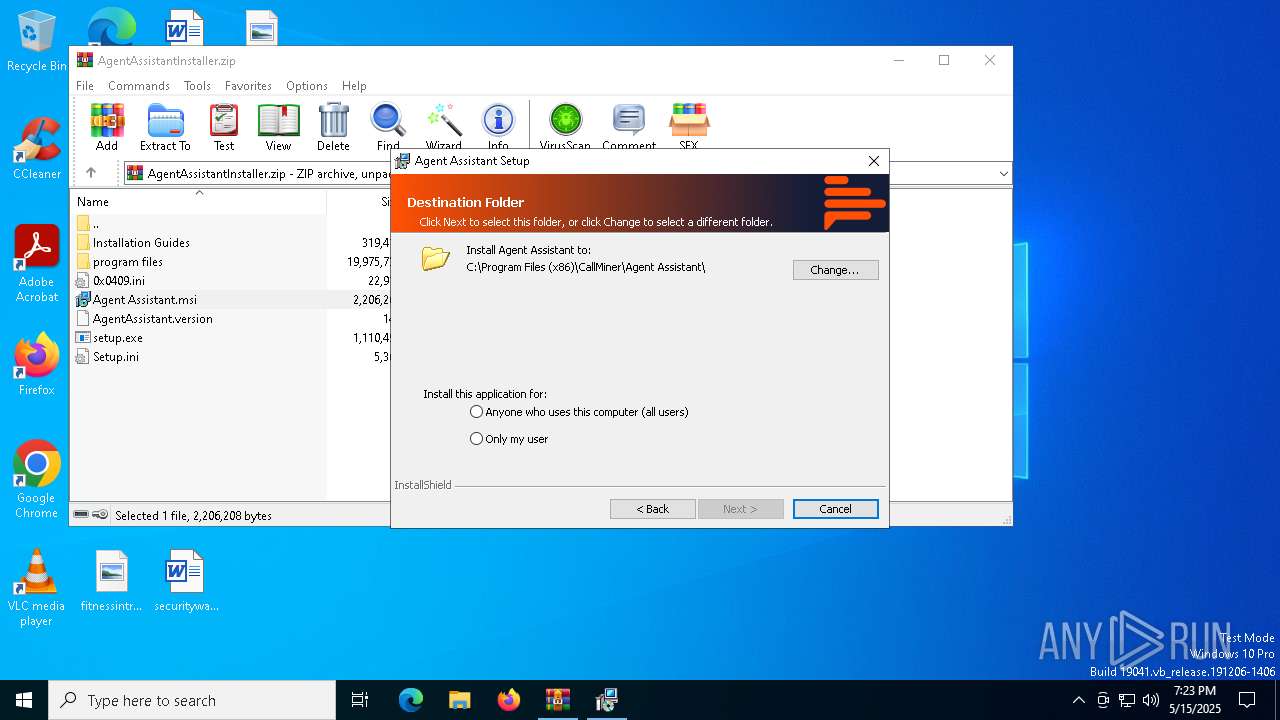1280x720 pixels.
Task: Select the securitywa... Word document icon
Action: (186, 580)
